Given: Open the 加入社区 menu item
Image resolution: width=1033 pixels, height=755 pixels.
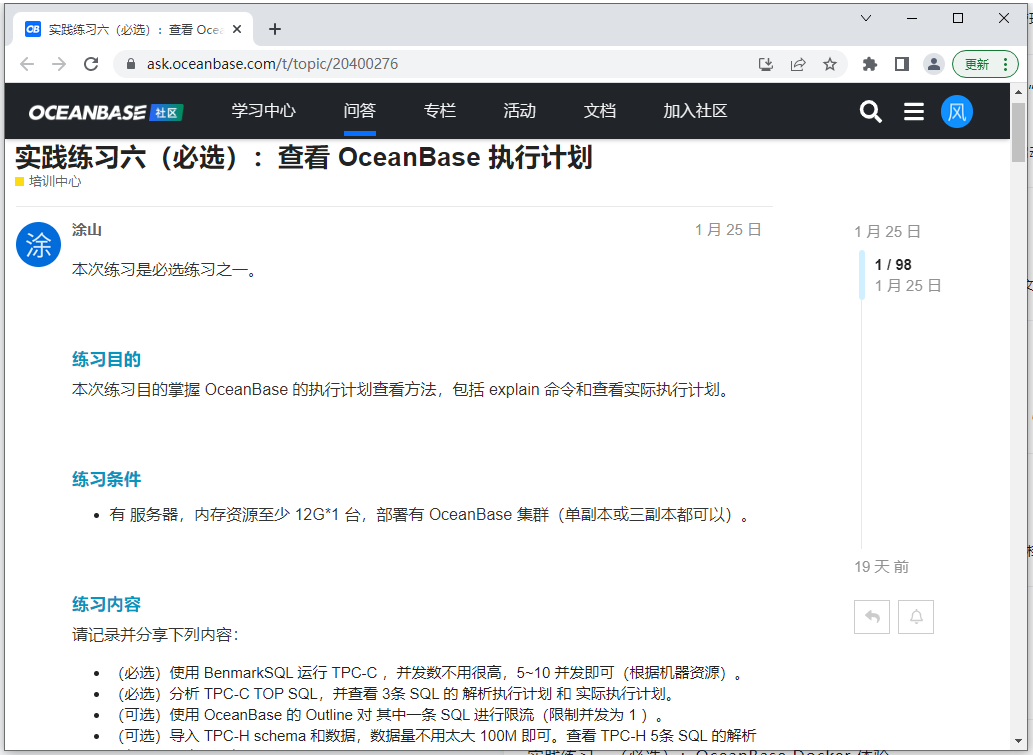Looking at the screenshot, I should 695,111.
